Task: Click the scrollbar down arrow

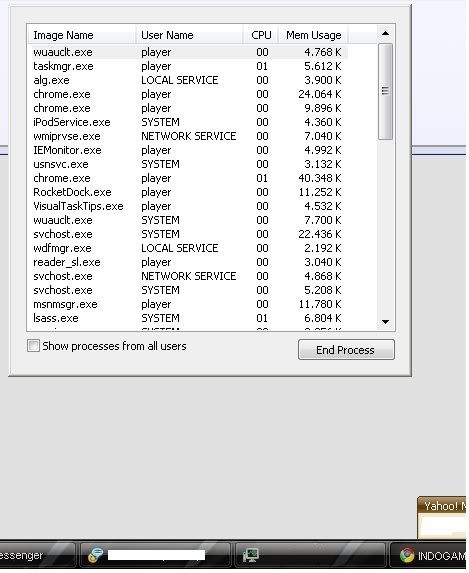Action: [385, 322]
